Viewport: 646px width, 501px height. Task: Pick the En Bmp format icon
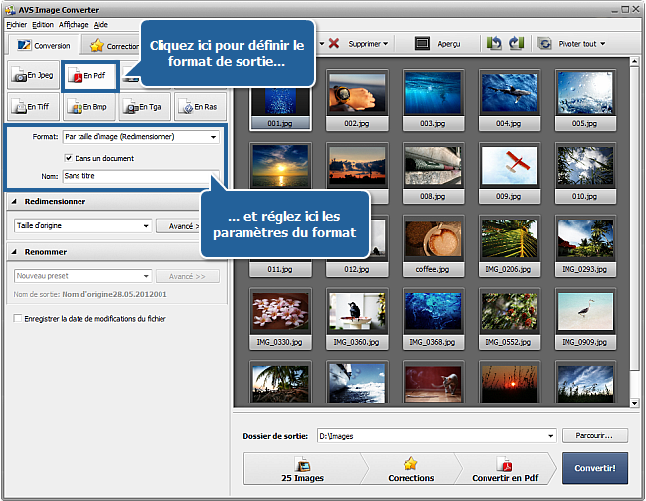[x=89, y=106]
